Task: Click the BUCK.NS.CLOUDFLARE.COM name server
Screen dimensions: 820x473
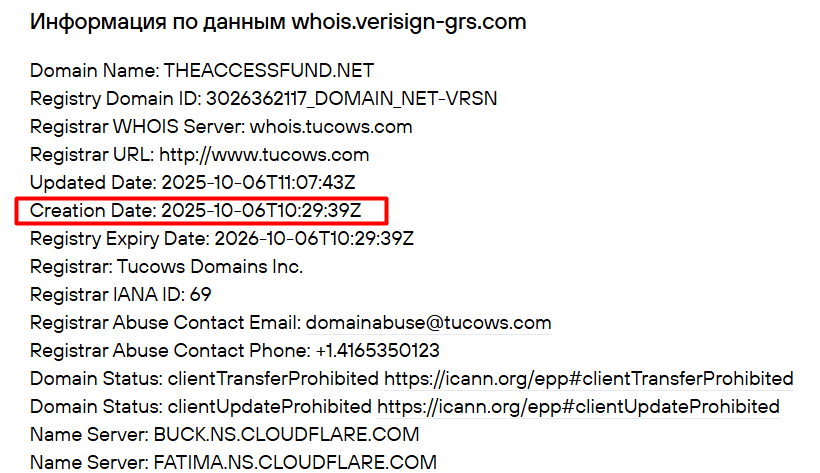Action: point(286,435)
